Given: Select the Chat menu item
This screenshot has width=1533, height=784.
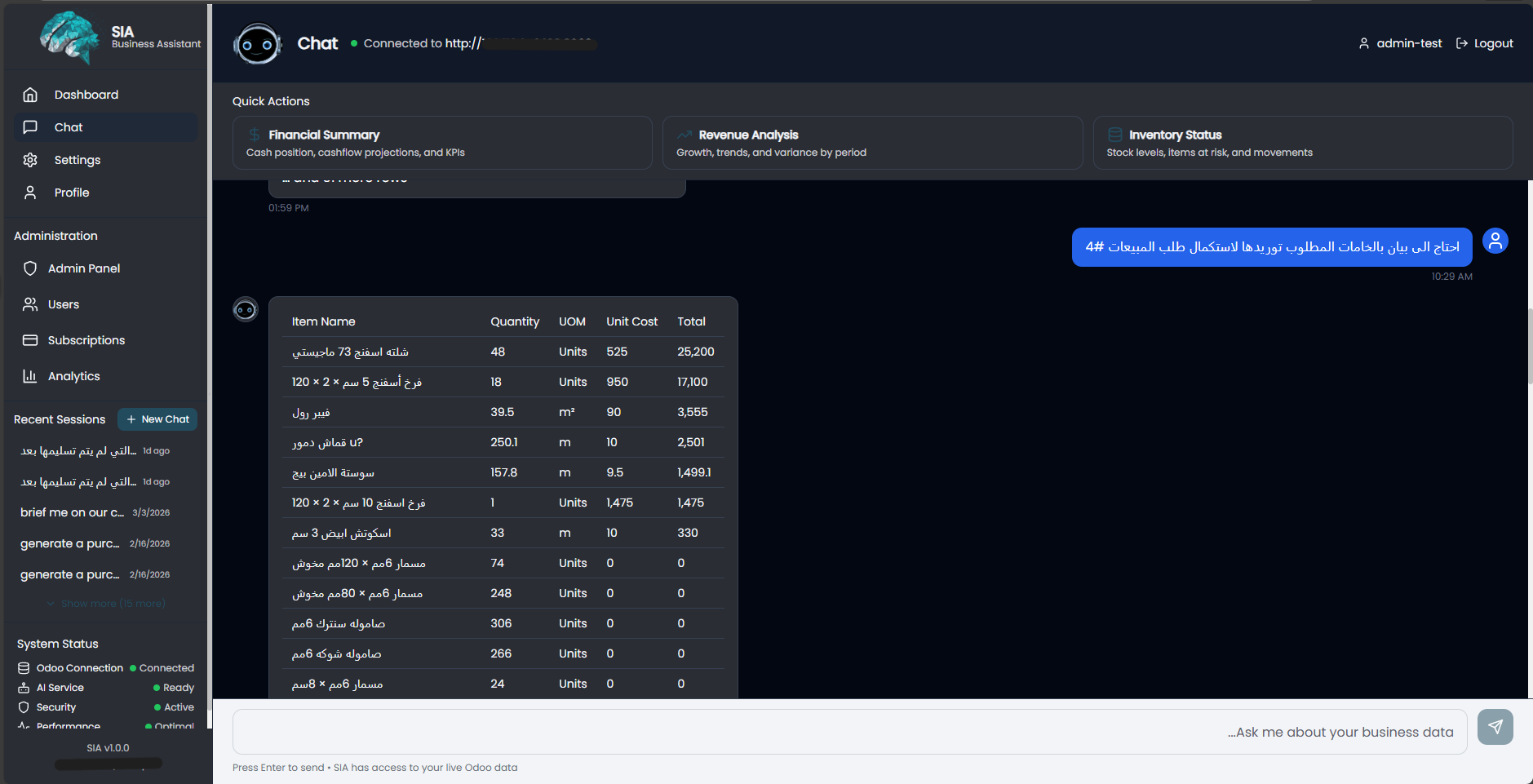Looking at the screenshot, I should point(106,127).
